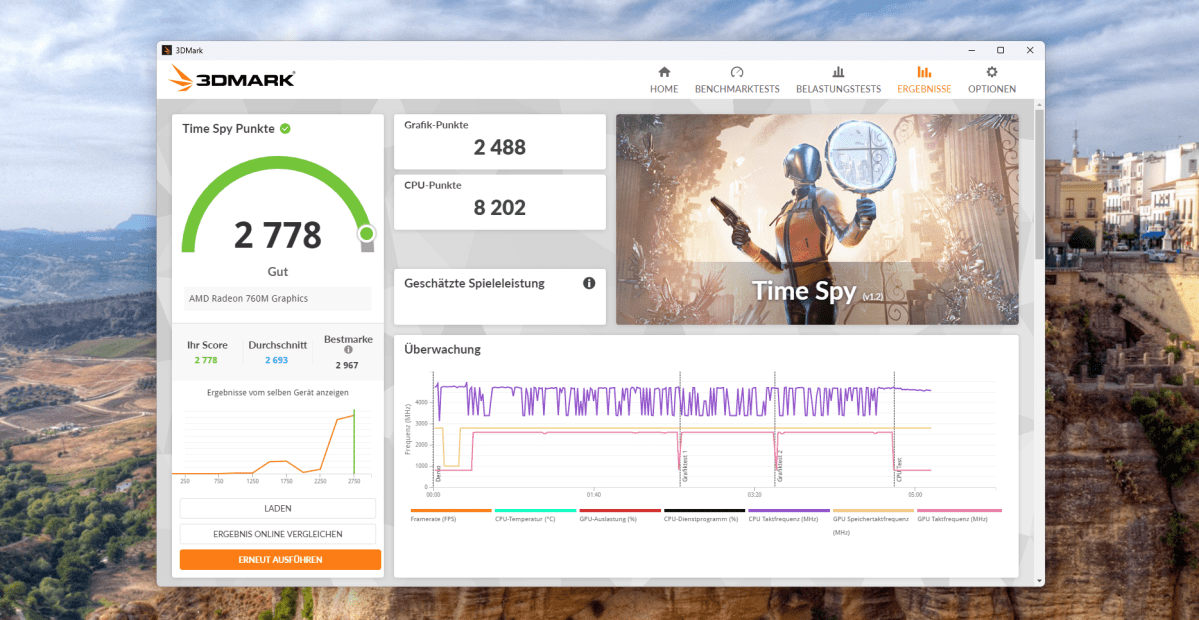Open Ergebnisse vom selben Gerät anzeigen

(x=278, y=392)
